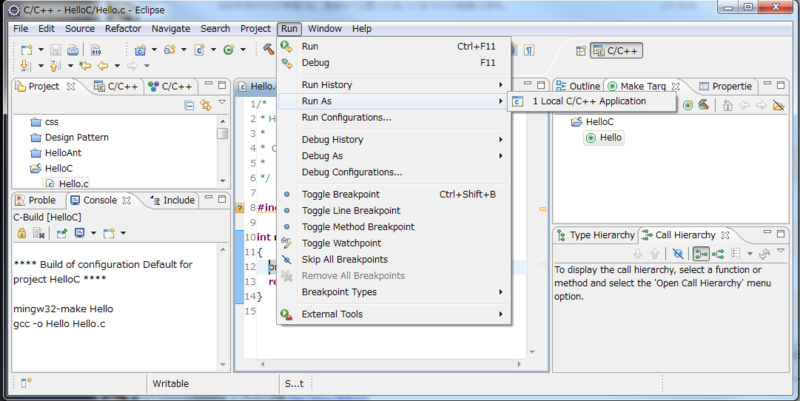Image resolution: width=800 pixels, height=401 pixels.
Task: Open the New C/C++ Project dropdown arrow
Action: tap(154, 50)
